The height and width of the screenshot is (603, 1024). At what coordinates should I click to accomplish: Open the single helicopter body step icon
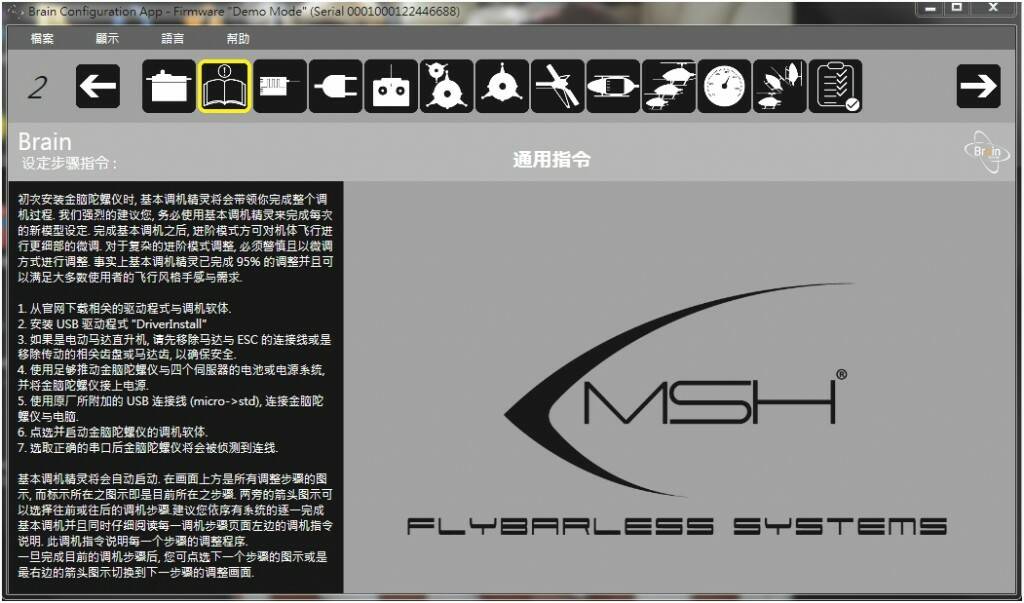(613, 86)
